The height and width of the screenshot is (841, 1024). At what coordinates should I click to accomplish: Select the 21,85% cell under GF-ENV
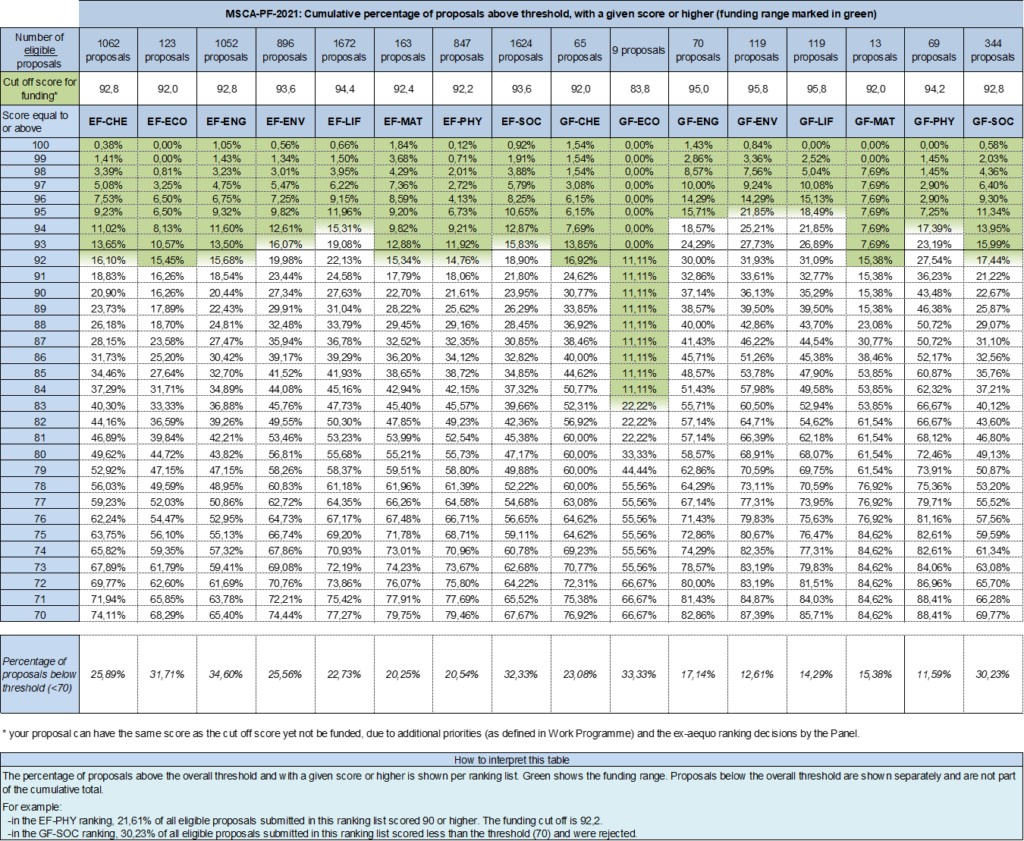click(756, 212)
